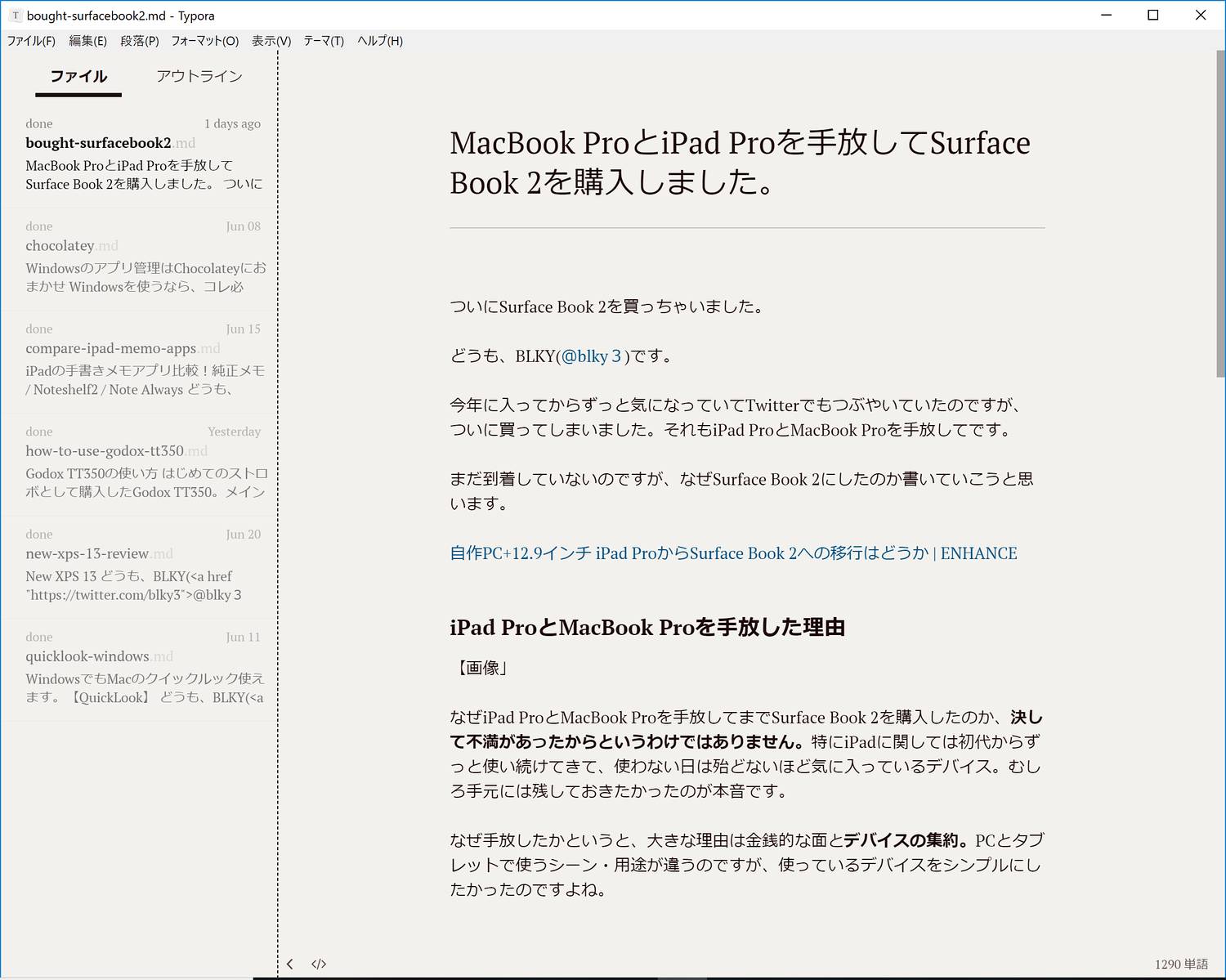Open the 編集(E) menu
Viewport: 1226px width, 980px height.
[x=88, y=41]
